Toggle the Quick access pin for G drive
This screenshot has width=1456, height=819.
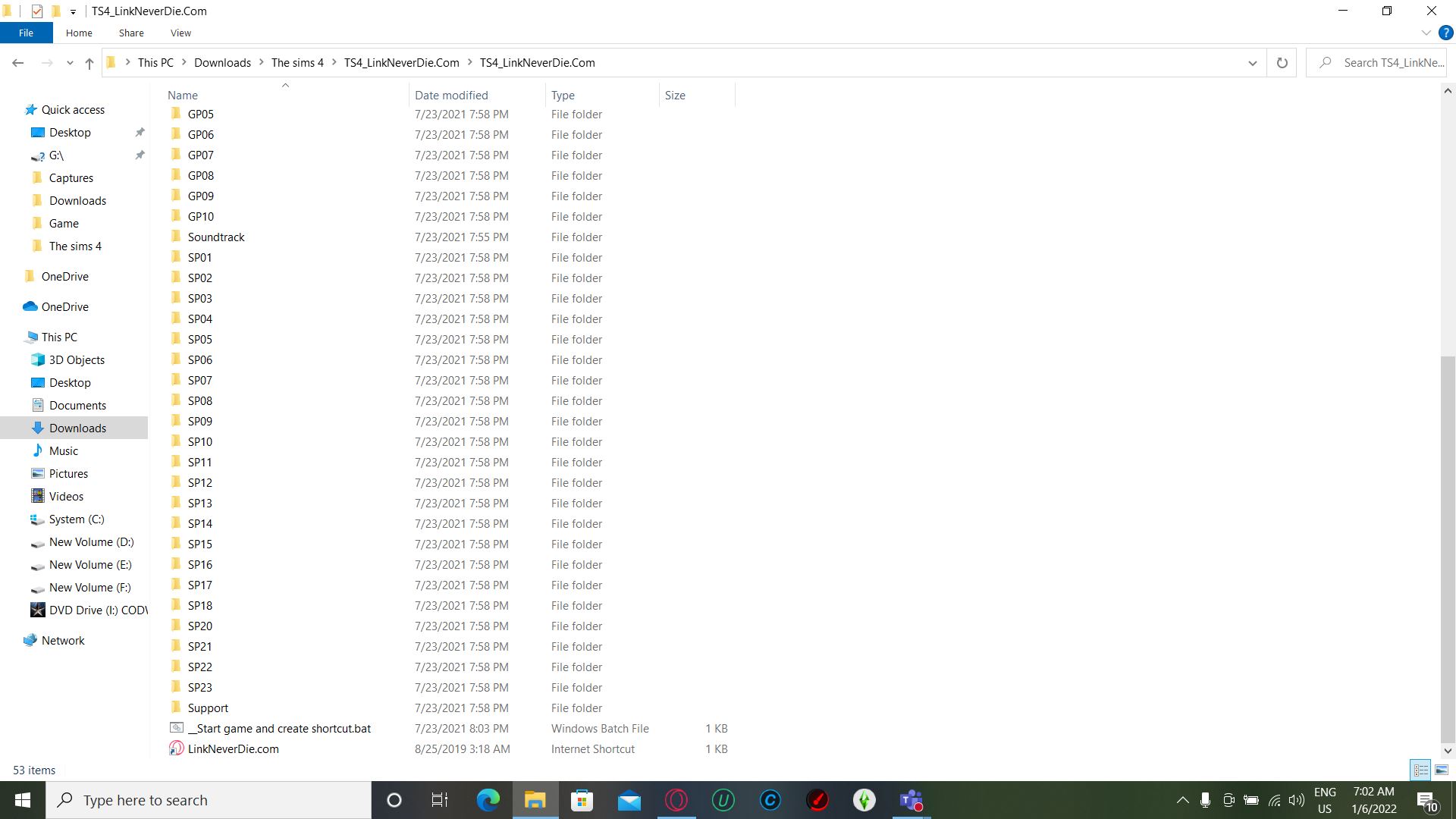coord(140,155)
